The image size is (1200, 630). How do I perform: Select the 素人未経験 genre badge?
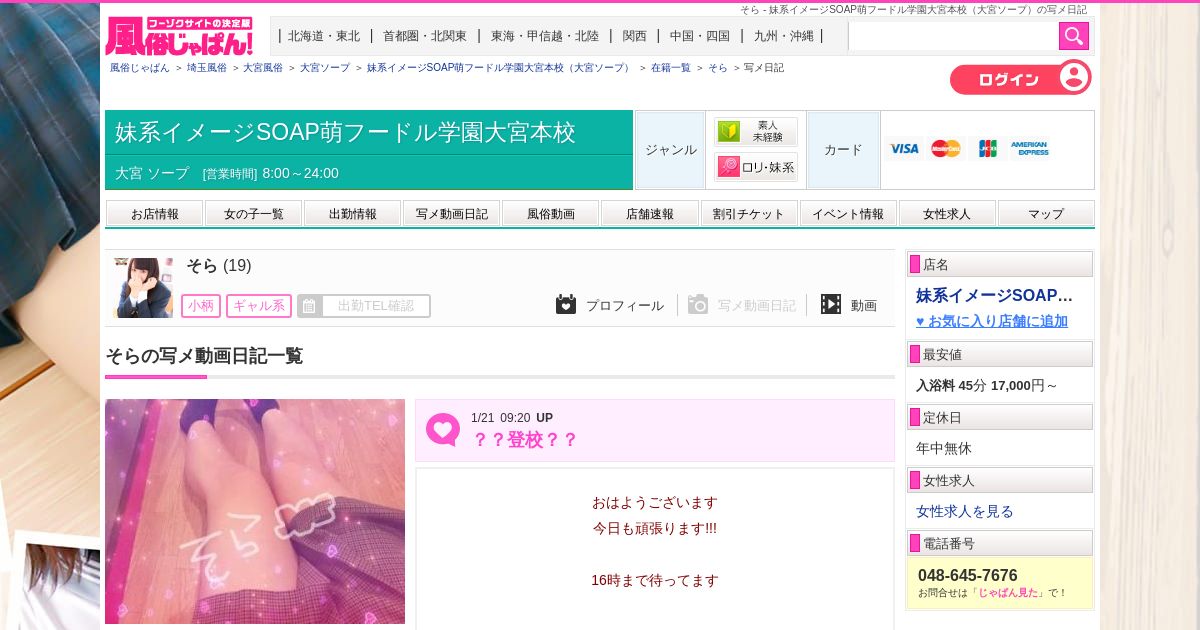pyautogui.click(x=756, y=132)
